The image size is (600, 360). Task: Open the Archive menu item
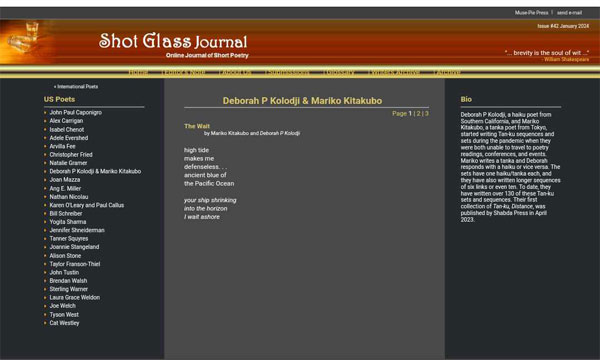[447, 72]
